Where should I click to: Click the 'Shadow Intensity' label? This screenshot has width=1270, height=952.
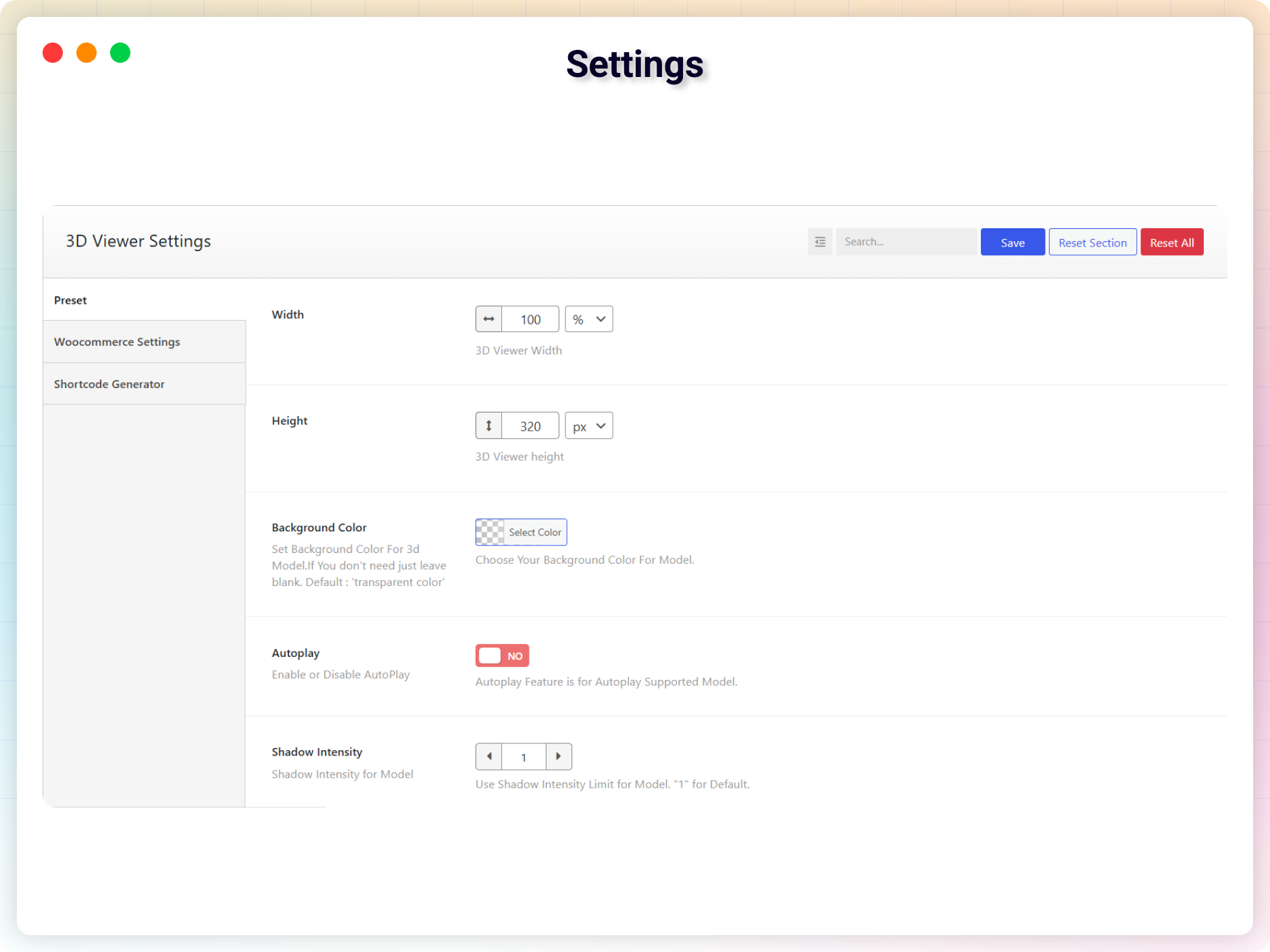click(317, 751)
